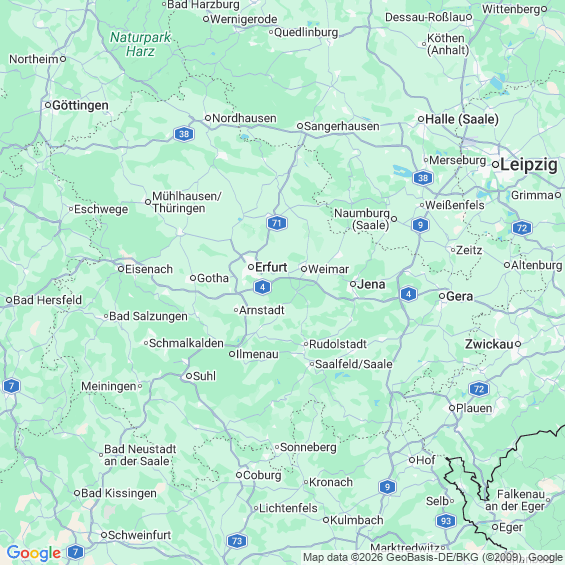Select the Jena city label
Image resolution: width=565 pixels, height=565 pixels.
pos(371,284)
